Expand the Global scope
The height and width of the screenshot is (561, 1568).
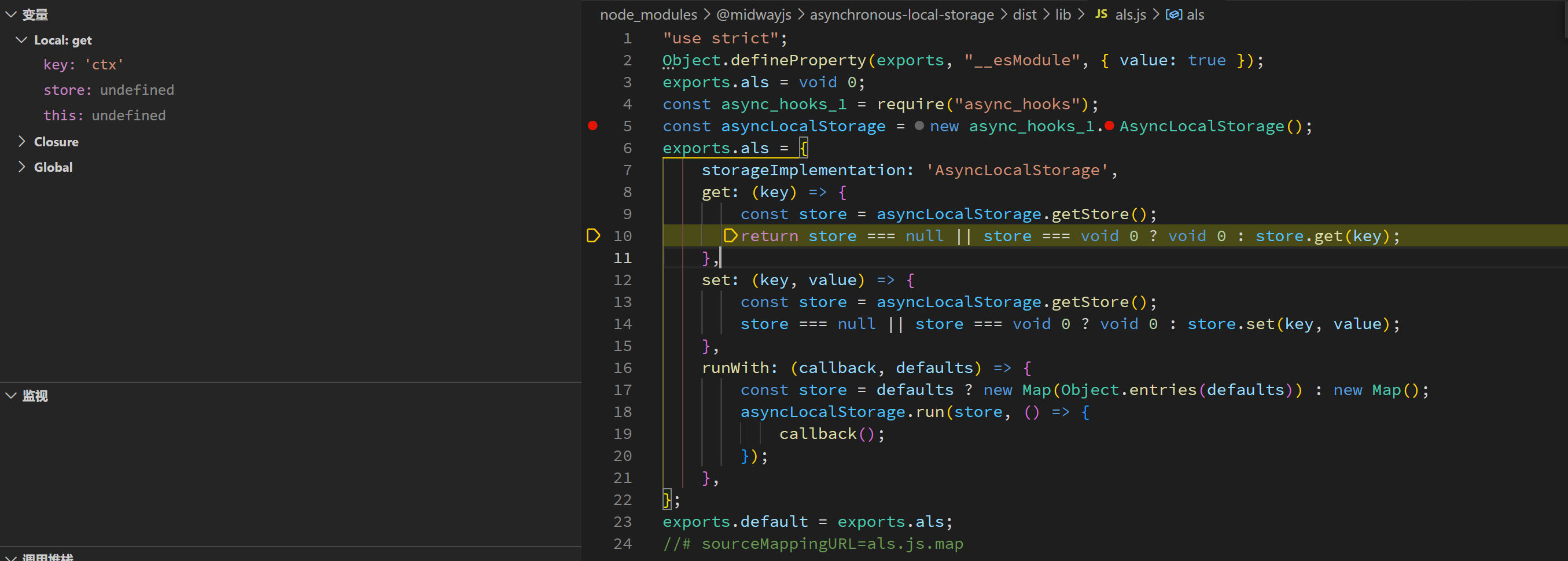pos(22,167)
